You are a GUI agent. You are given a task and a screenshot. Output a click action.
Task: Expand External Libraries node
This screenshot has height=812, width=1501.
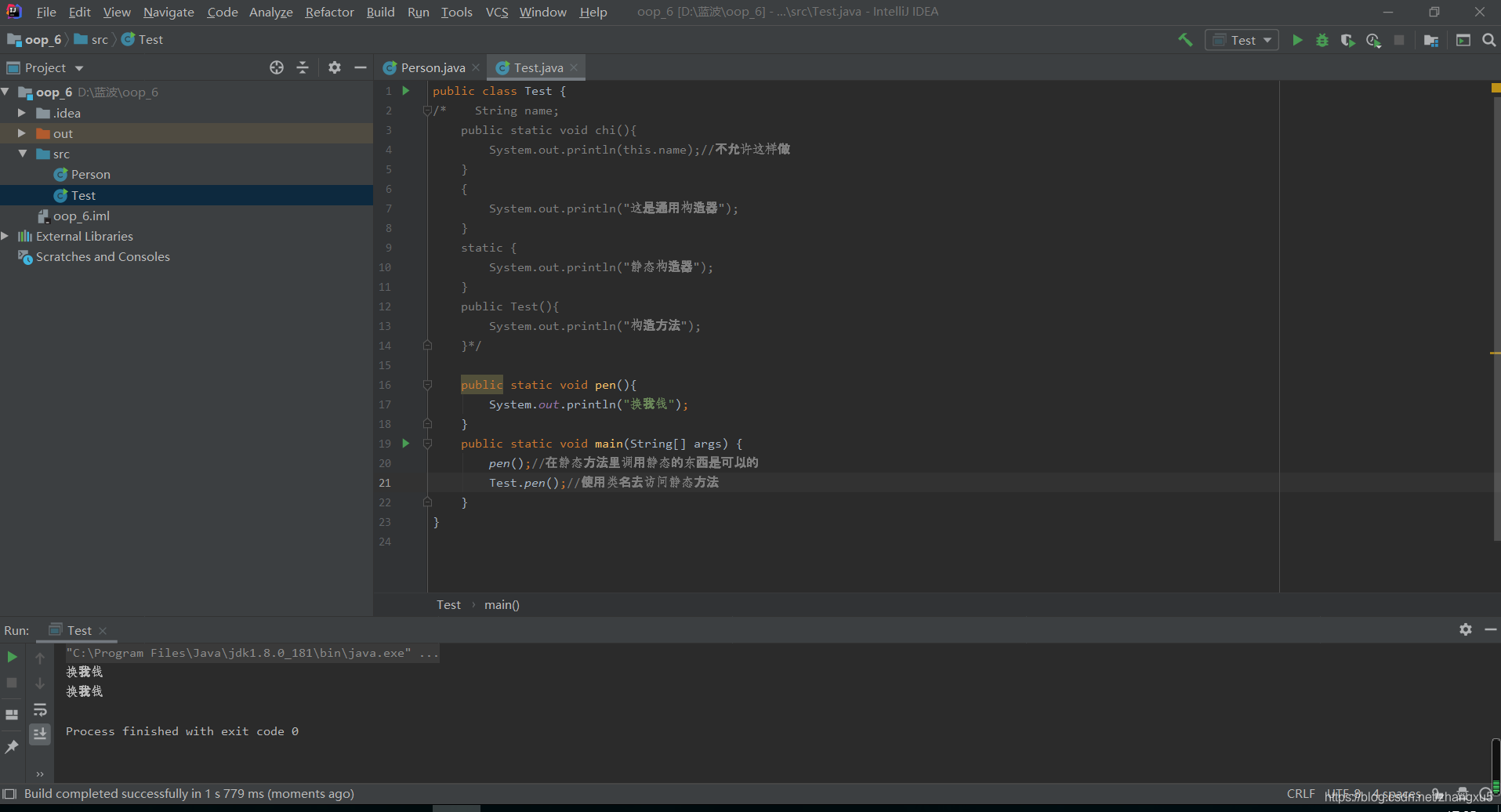tap(5, 236)
